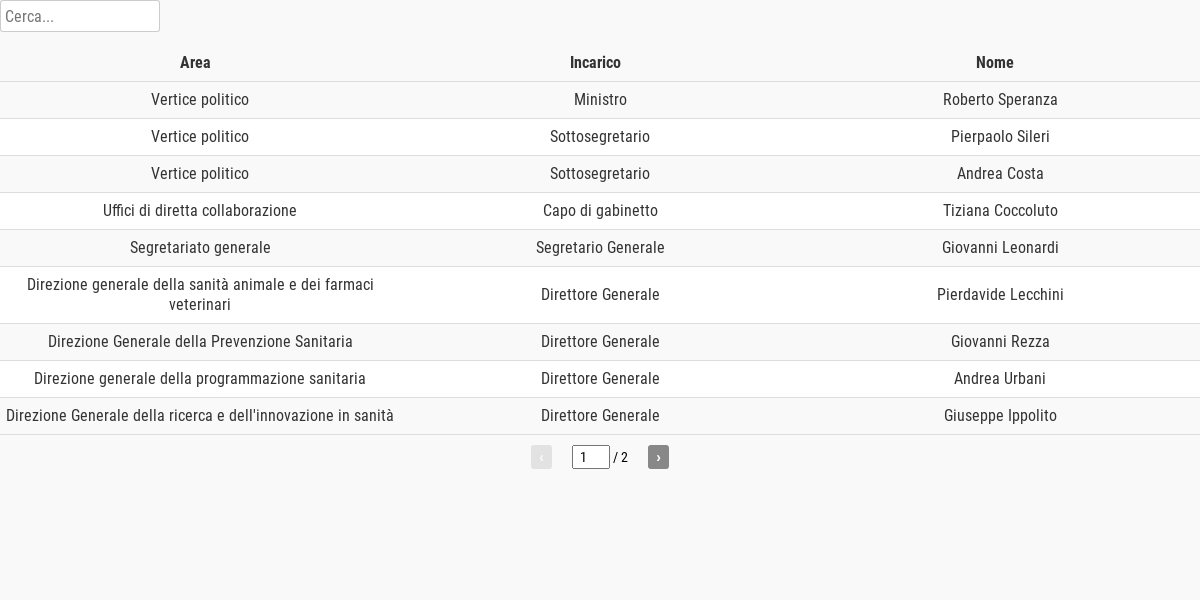Image resolution: width=1200 pixels, height=600 pixels.
Task: Select the sanità animale e farmaci veterinari cell
Action: coord(200,295)
